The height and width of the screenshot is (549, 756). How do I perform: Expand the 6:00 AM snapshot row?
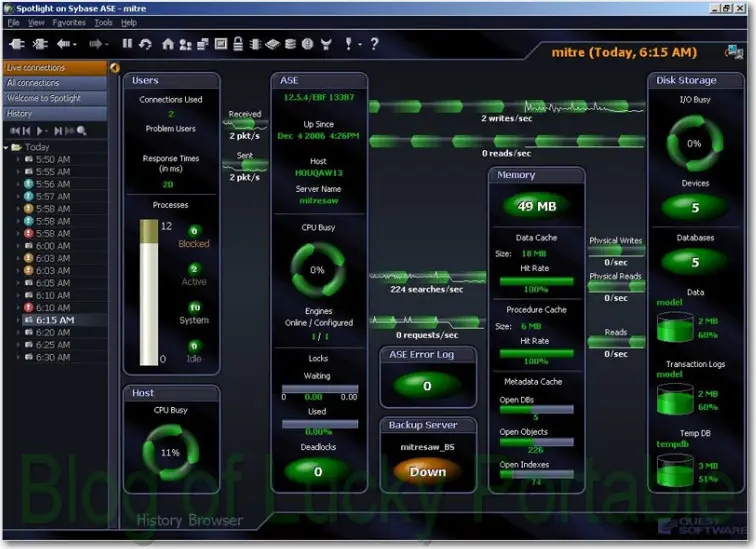click(x=18, y=246)
